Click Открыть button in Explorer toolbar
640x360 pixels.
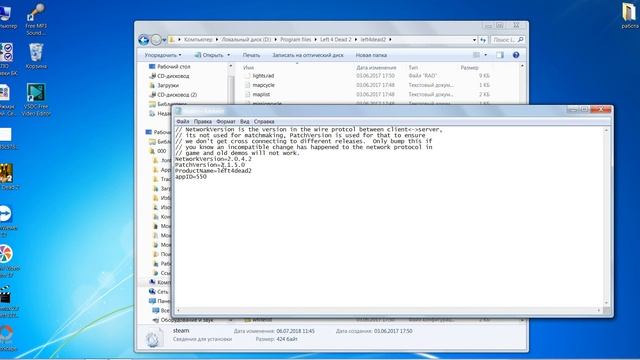[x=209, y=55]
